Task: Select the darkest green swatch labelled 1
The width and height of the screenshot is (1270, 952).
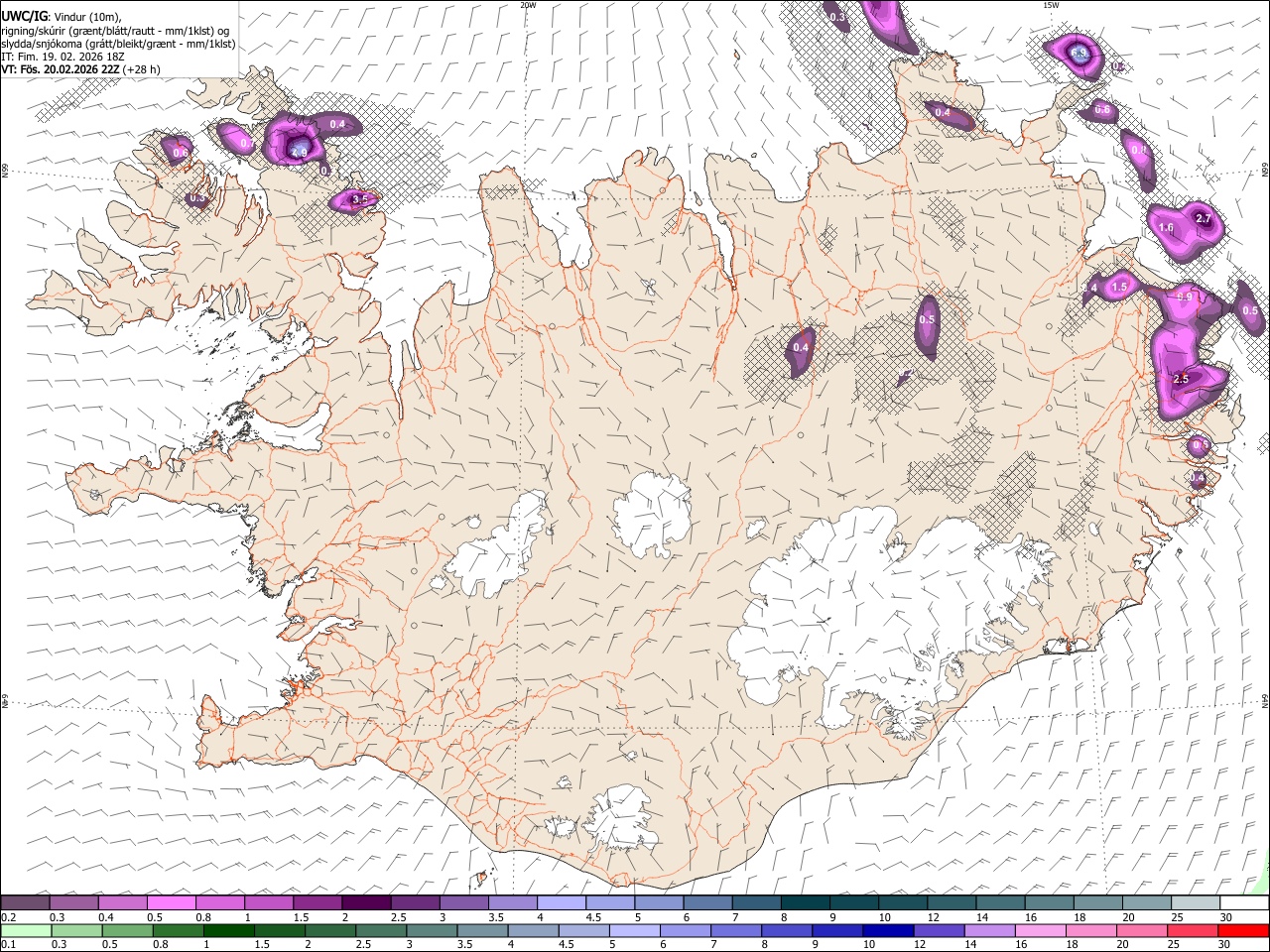Action: [x=228, y=930]
